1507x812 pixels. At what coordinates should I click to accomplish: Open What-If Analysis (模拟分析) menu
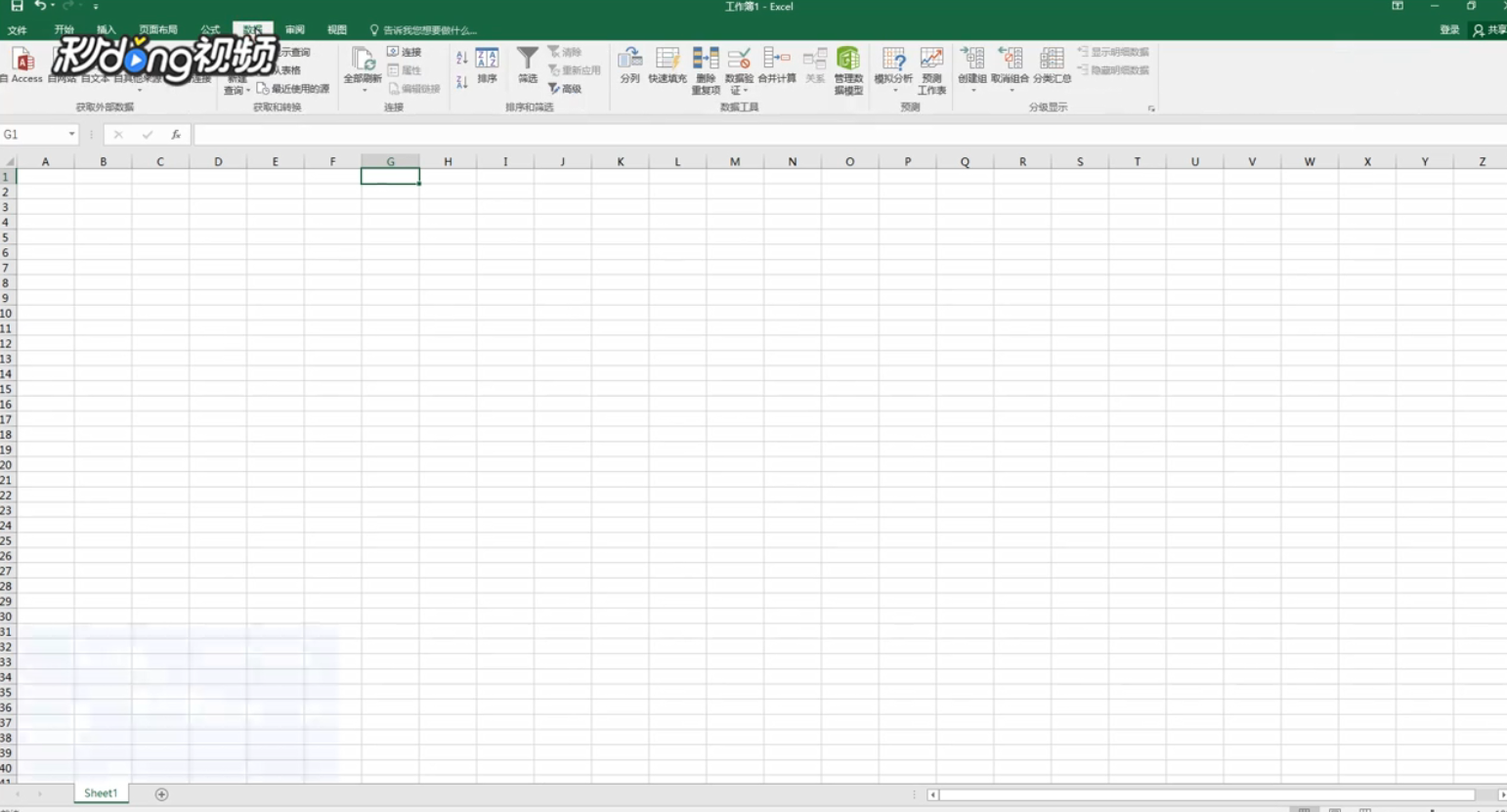[x=893, y=68]
